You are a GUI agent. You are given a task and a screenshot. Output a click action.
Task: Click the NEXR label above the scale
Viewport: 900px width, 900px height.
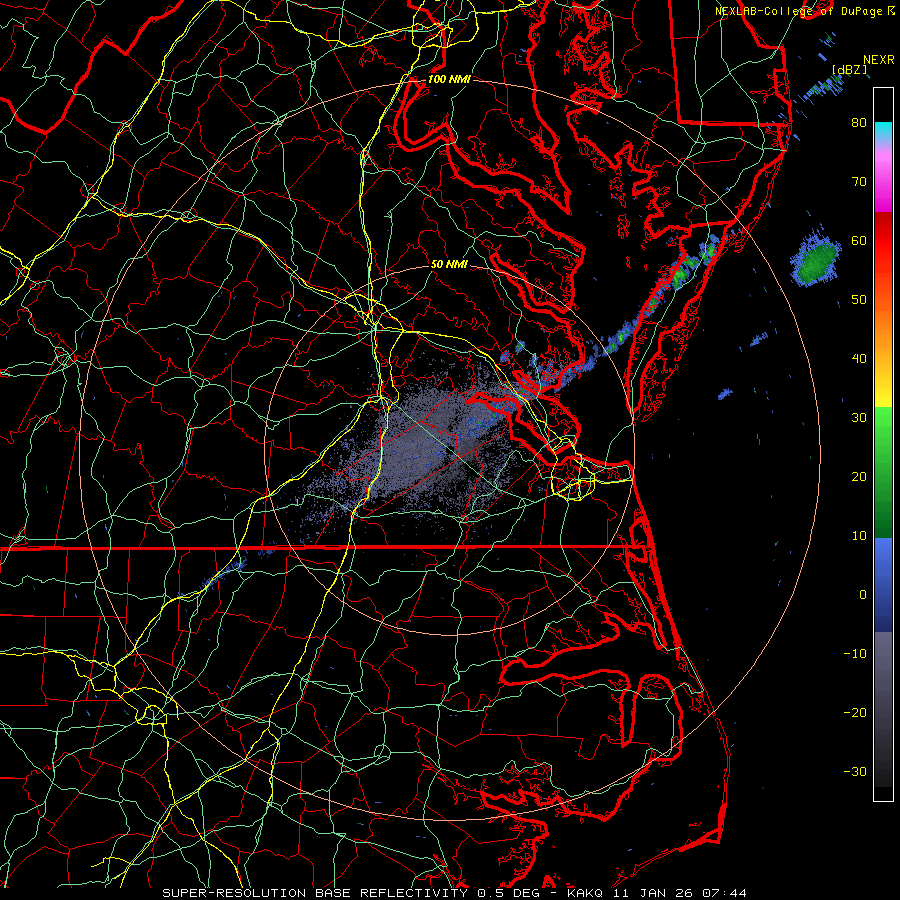click(x=878, y=60)
